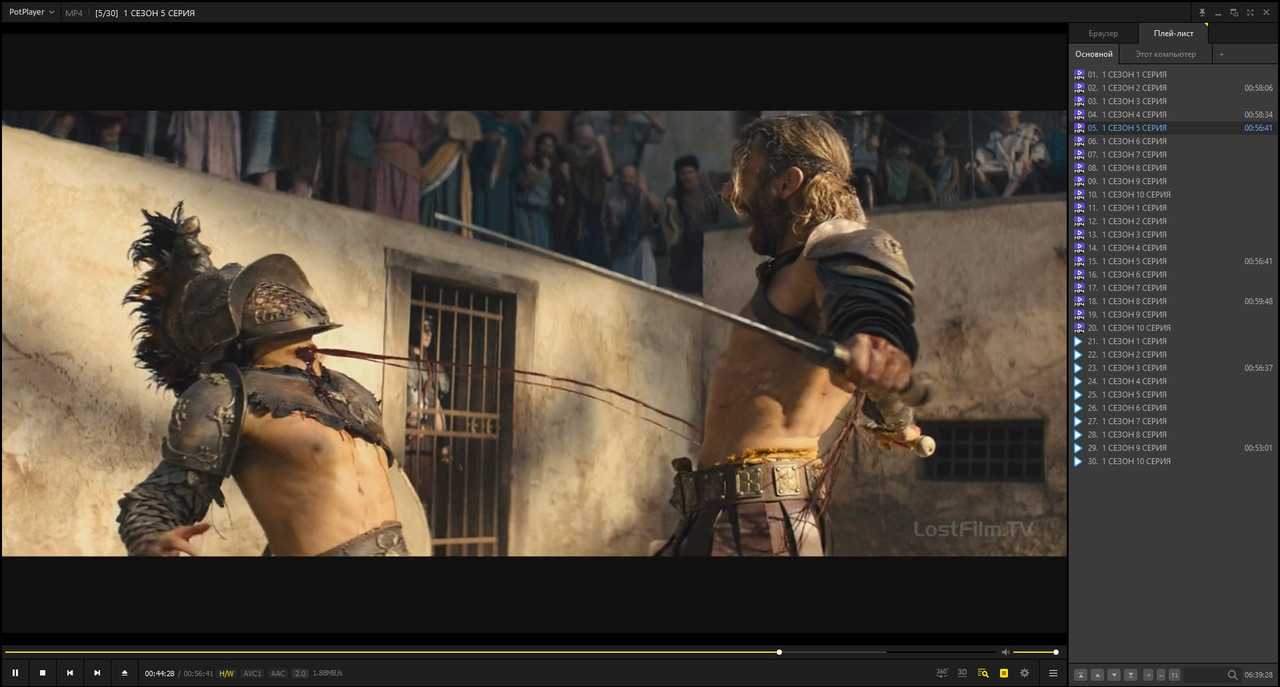Select playlist entry 21. 1 СЕЗОН 1 СЕРИЯ

[x=1173, y=341]
